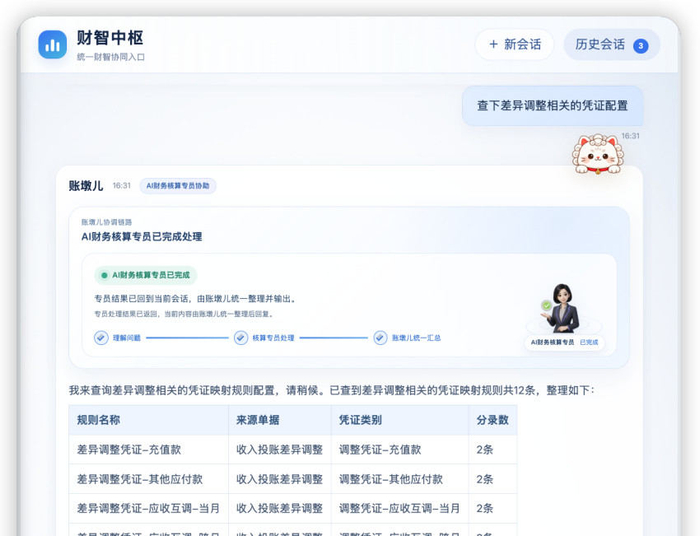Click the 已完成 label under the avatar
Viewport: 700px width, 536px height.
click(x=588, y=342)
